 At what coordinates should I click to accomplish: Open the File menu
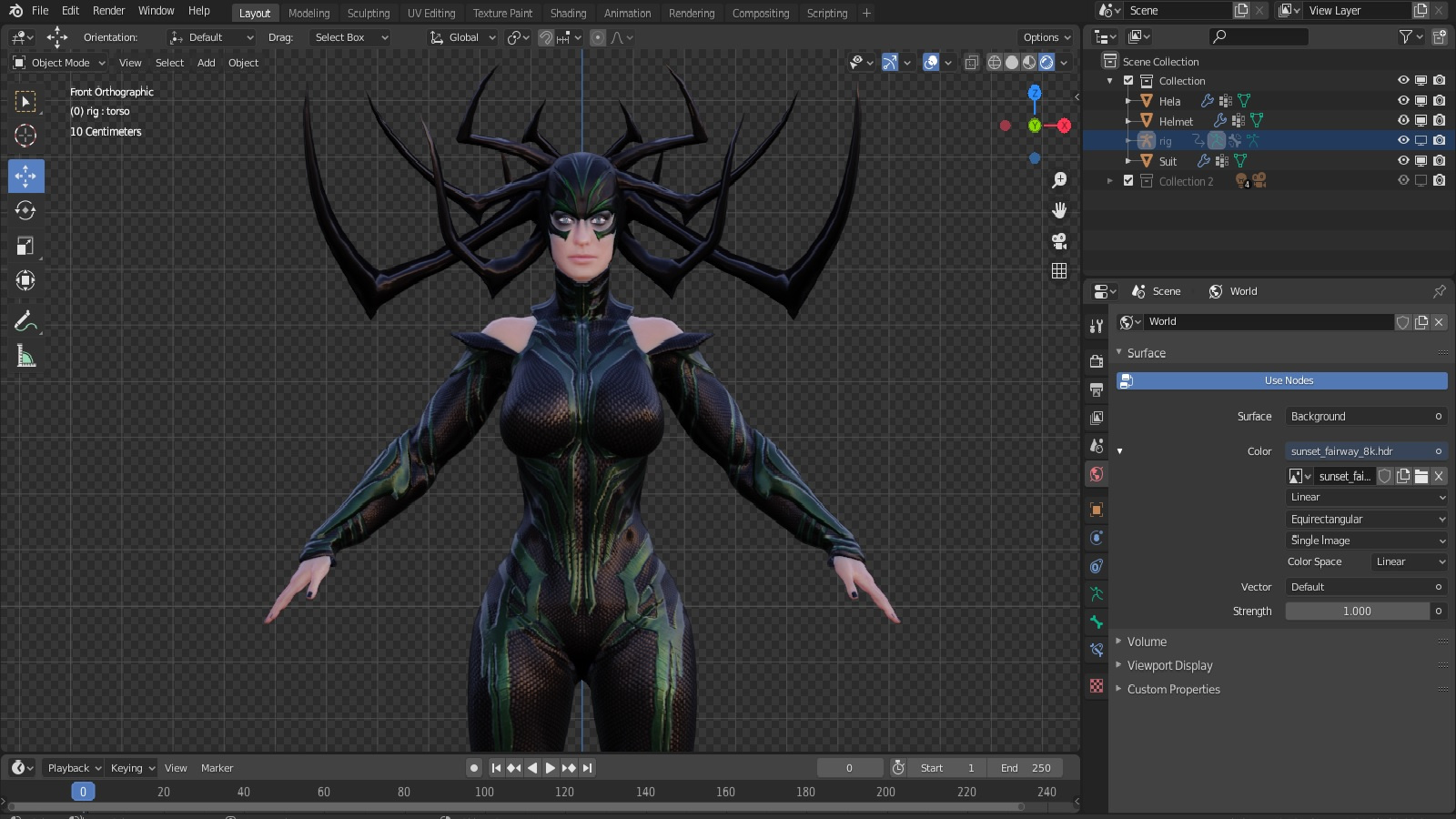pos(40,11)
